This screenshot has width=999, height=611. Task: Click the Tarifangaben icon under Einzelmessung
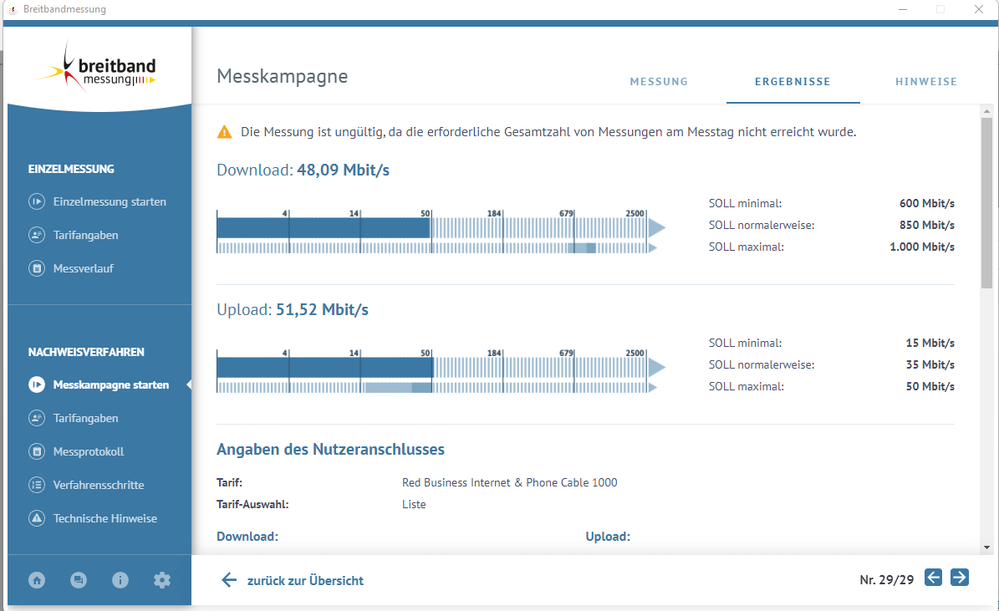[x=37, y=235]
